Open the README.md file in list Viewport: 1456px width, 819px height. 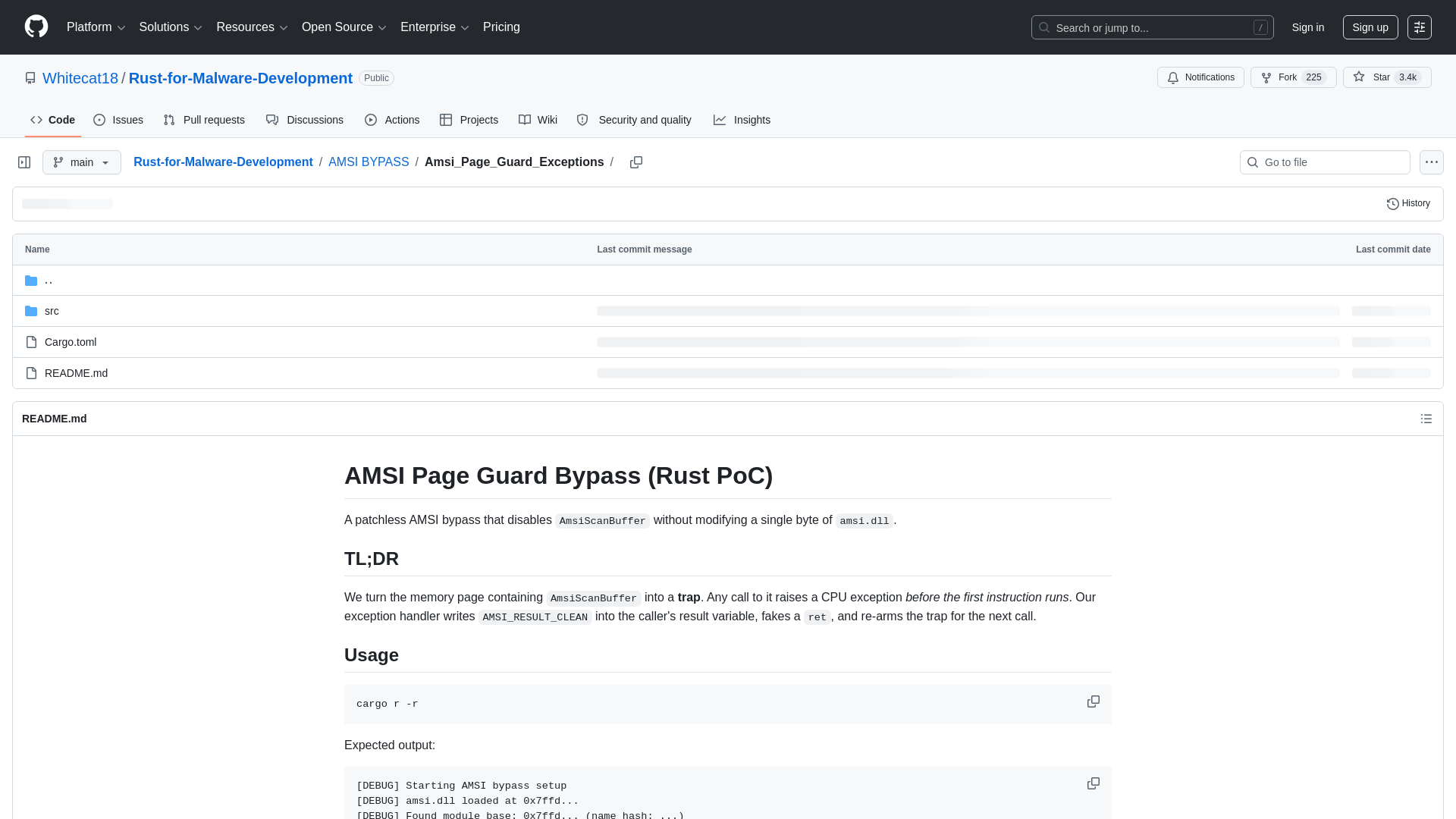76,373
